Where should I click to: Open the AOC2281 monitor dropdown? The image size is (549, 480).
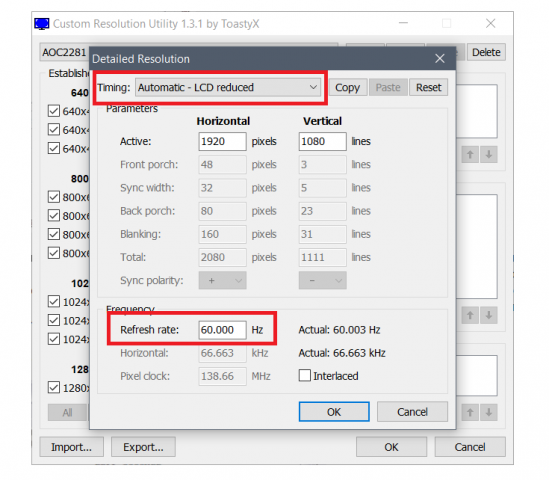pos(64,52)
